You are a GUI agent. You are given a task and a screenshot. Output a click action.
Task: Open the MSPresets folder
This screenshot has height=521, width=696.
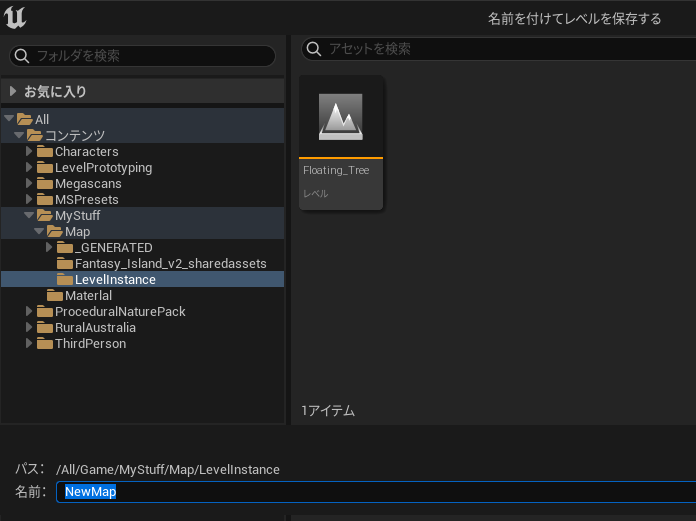(x=86, y=200)
